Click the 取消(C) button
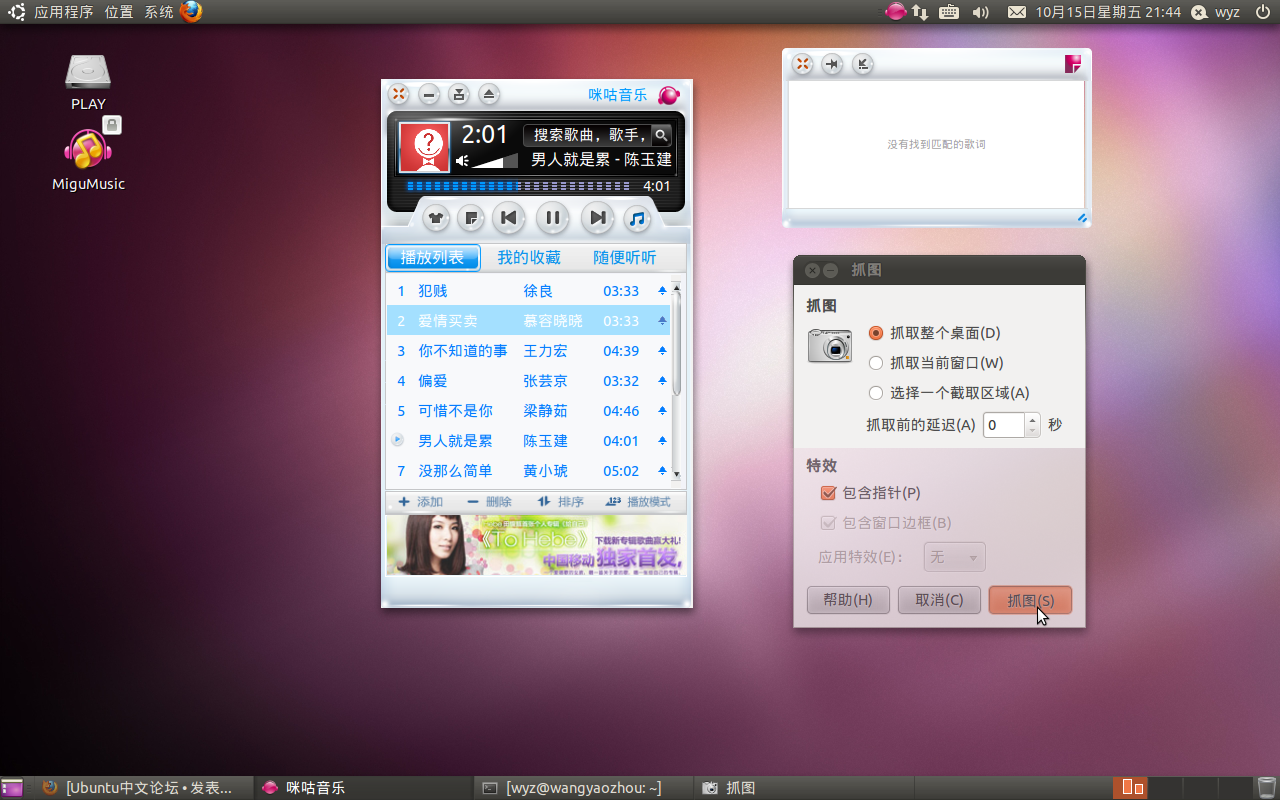 point(939,600)
